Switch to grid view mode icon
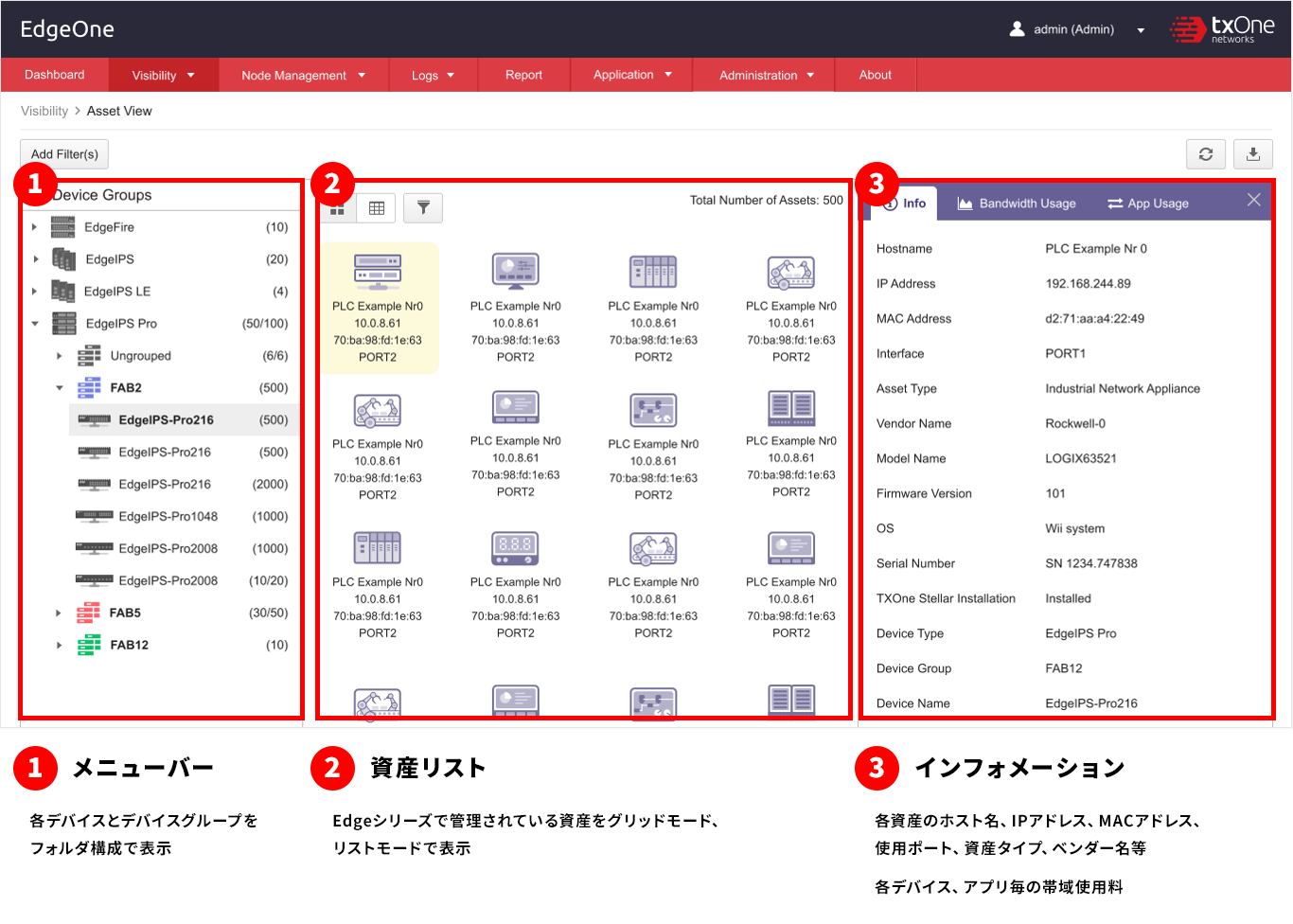The height and width of the screenshot is (924, 1293). click(337, 208)
